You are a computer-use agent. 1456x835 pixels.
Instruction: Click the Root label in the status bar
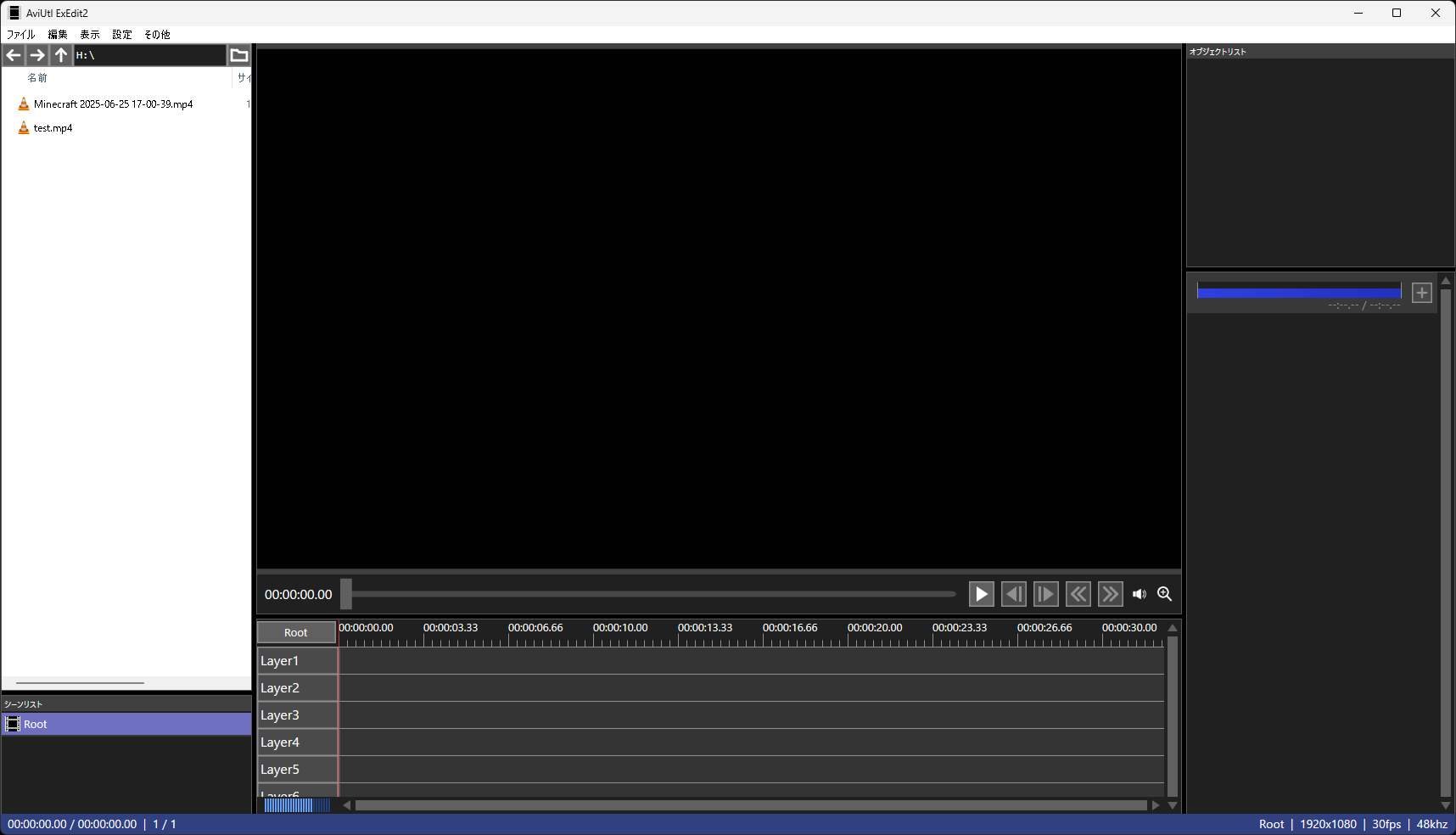pyautogui.click(x=1272, y=824)
